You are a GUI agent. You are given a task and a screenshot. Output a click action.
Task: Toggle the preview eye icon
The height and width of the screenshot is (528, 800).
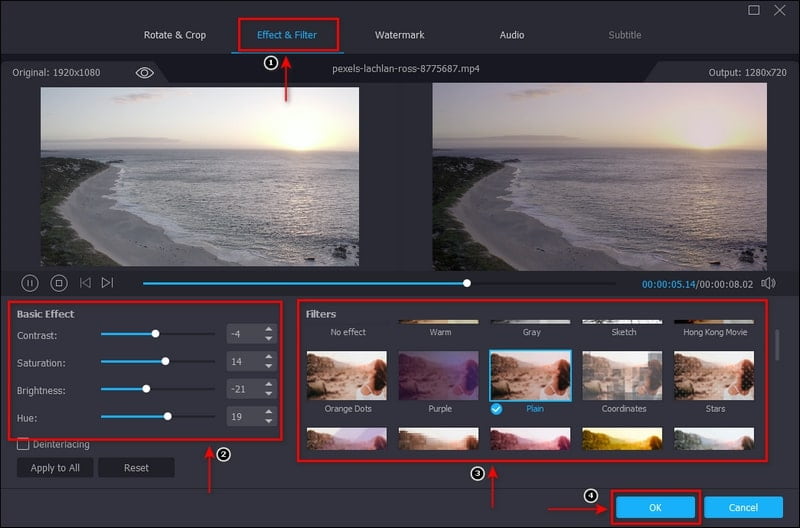(x=145, y=73)
